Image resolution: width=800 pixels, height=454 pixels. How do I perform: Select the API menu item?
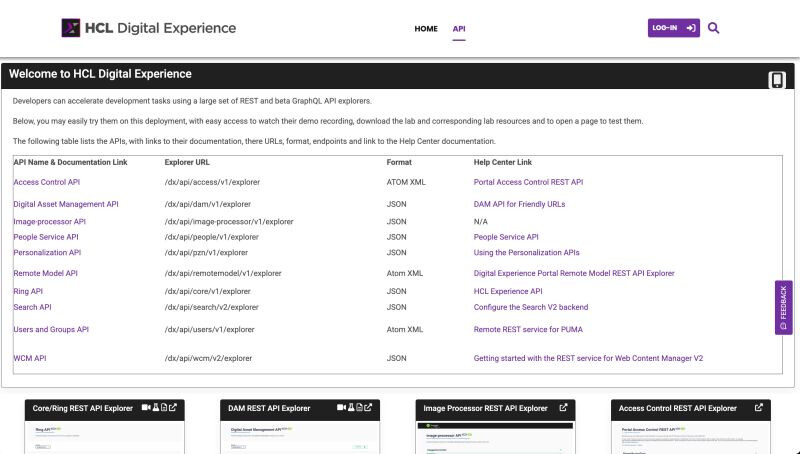459,29
